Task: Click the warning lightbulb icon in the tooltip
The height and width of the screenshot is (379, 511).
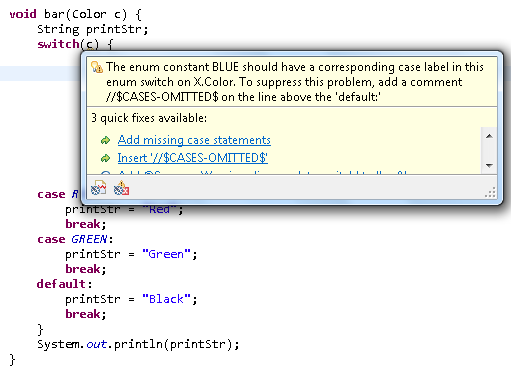Action: [97, 67]
